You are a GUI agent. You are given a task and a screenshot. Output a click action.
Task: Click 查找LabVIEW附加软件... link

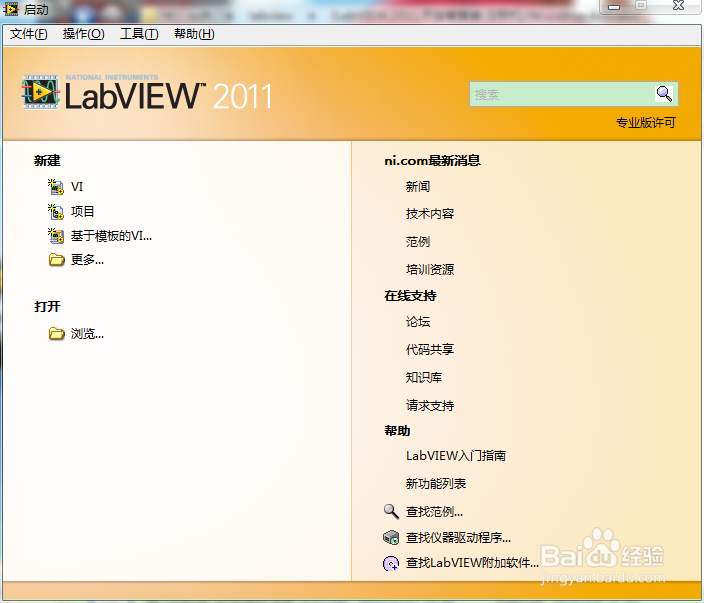[x=472, y=563]
